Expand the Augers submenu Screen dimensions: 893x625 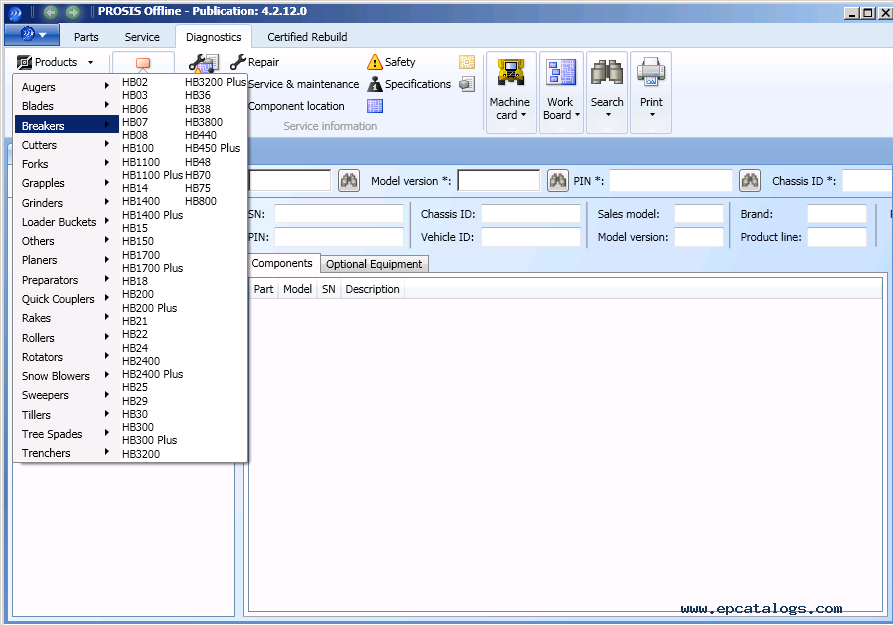(67, 87)
